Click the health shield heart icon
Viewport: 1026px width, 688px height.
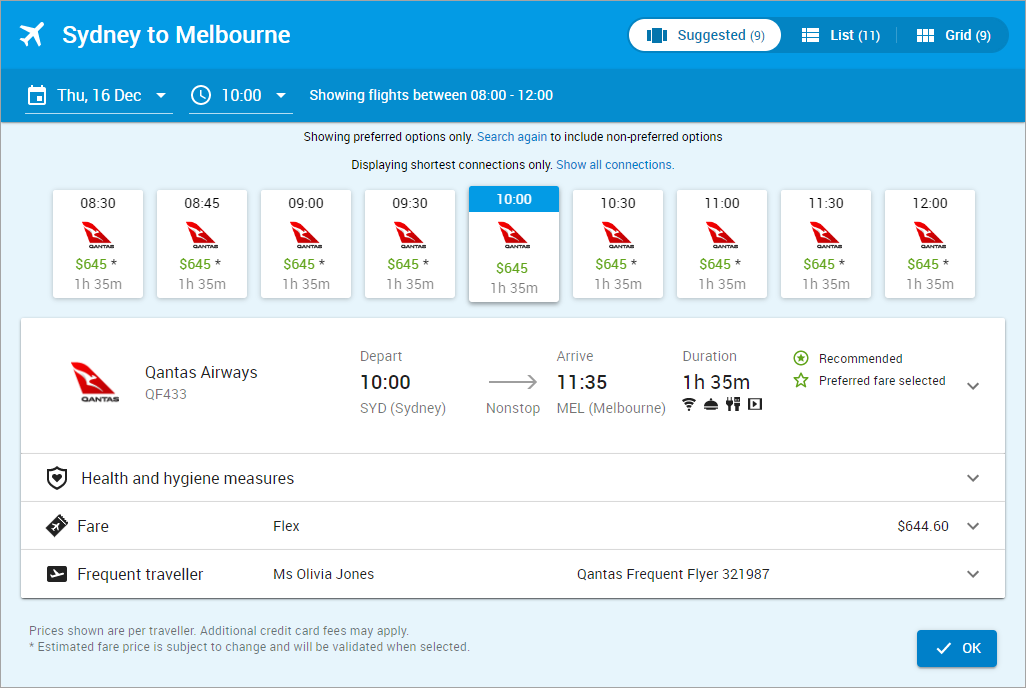pos(57,478)
